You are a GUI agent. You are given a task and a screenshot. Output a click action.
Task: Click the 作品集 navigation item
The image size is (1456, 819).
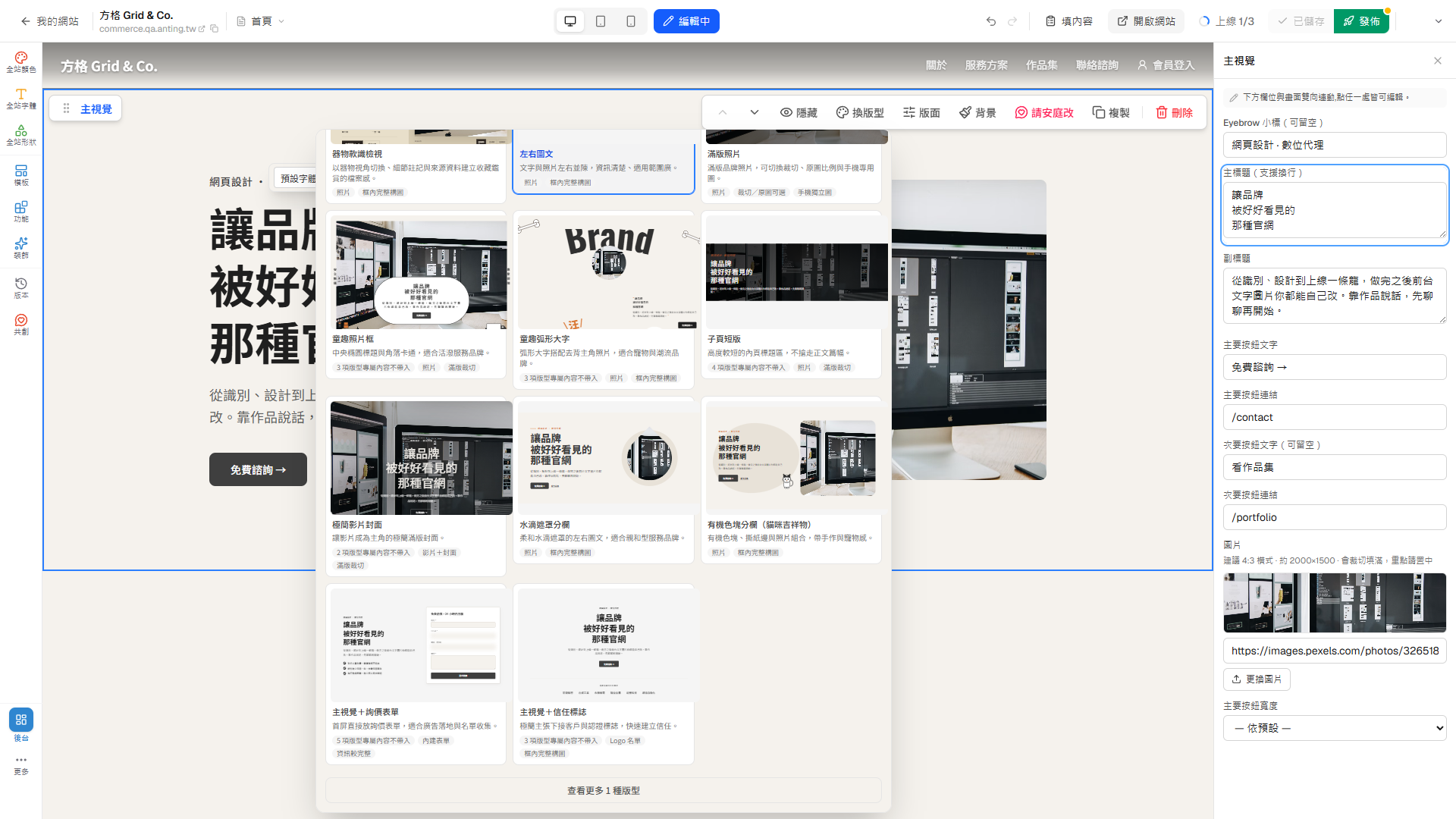[x=1042, y=65]
